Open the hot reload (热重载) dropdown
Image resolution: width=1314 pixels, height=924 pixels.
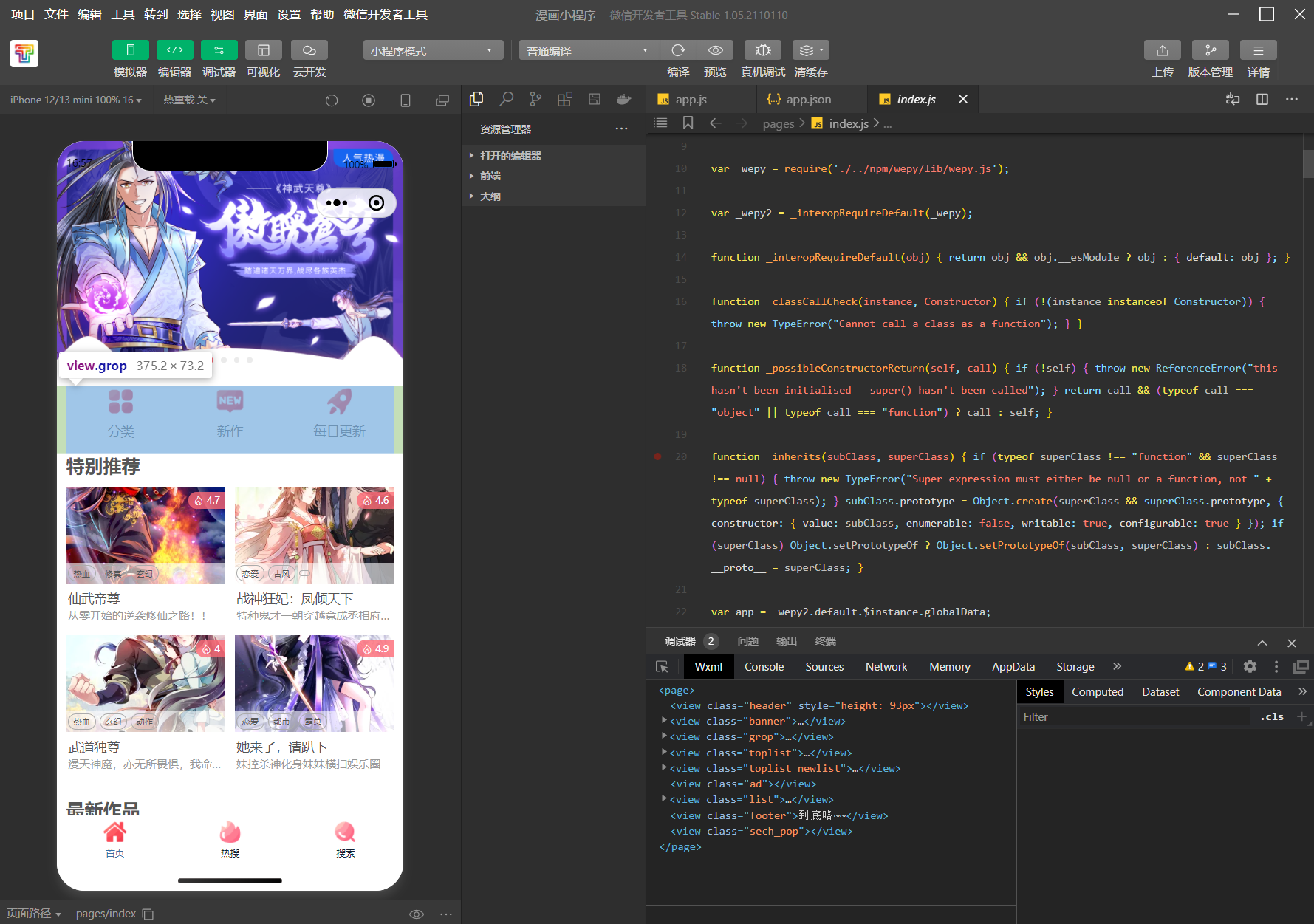coord(189,100)
